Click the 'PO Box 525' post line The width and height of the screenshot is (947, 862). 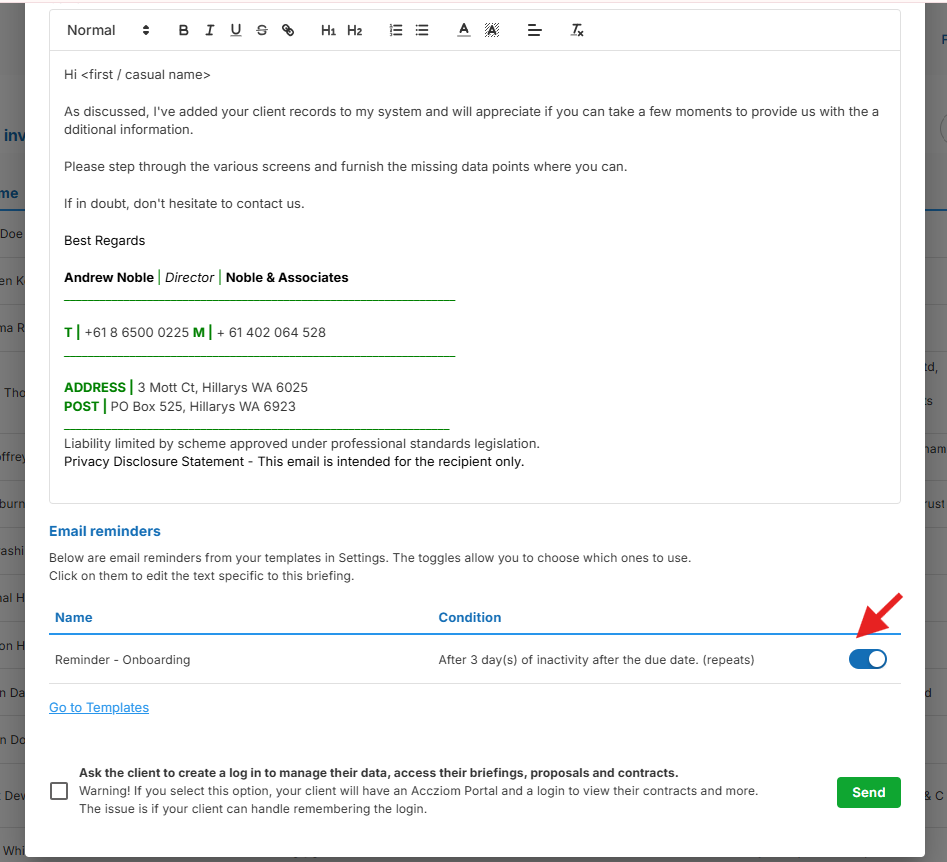click(x=203, y=407)
